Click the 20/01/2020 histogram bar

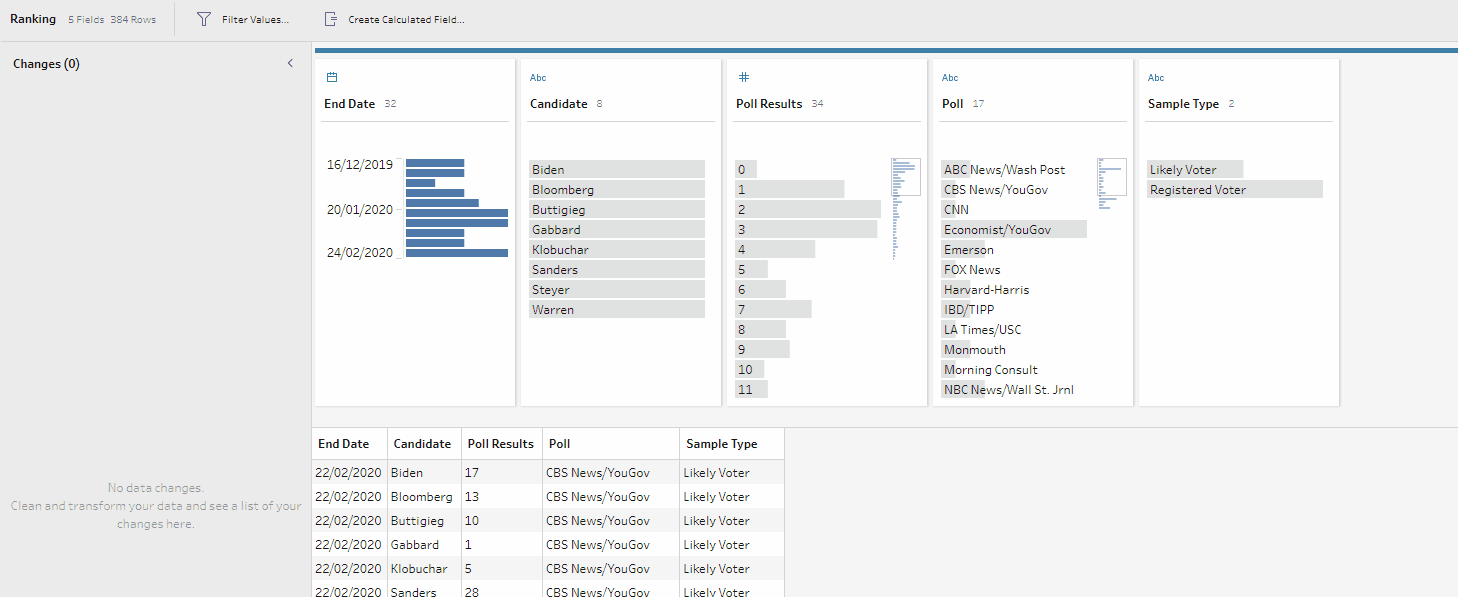pyautogui.click(x=457, y=212)
